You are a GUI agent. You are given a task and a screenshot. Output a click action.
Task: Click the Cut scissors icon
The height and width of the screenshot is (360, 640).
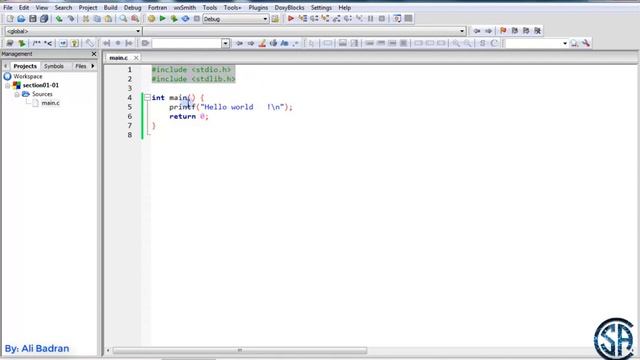(x=86, y=19)
